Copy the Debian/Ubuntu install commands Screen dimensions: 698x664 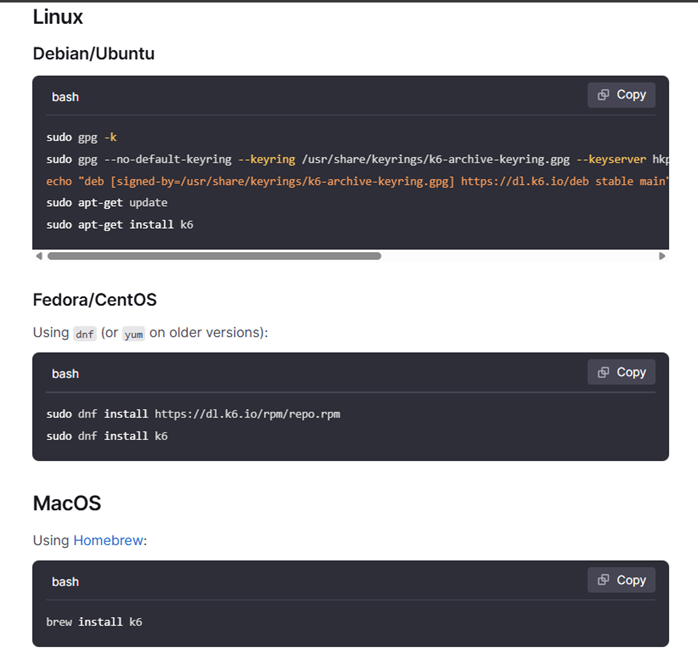pos(621,95)
